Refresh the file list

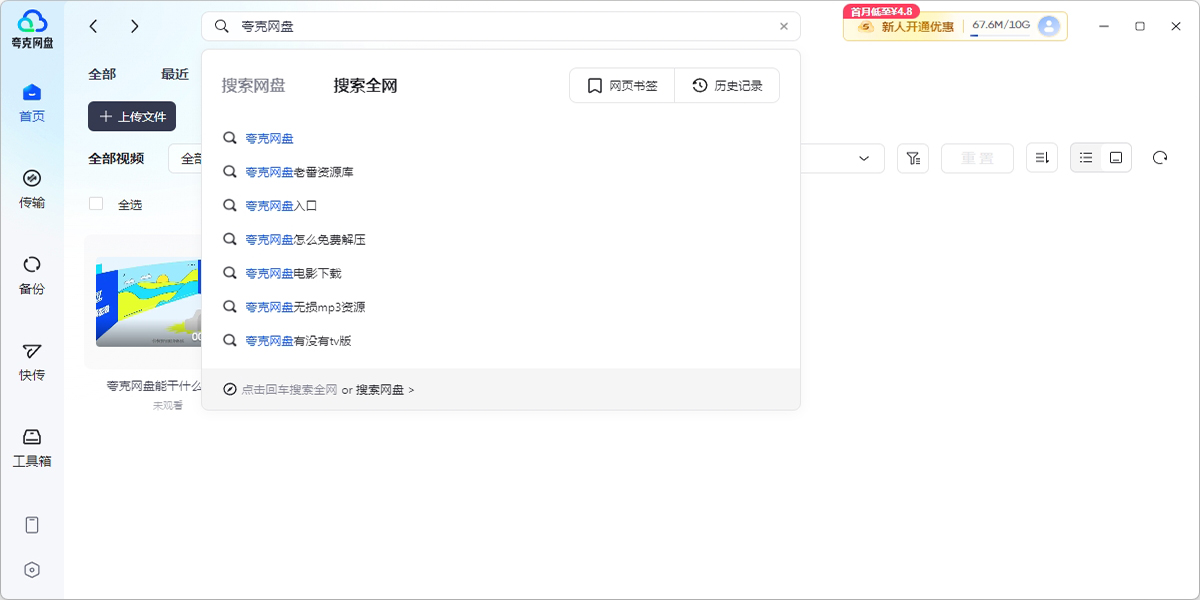click(1160, 158)
